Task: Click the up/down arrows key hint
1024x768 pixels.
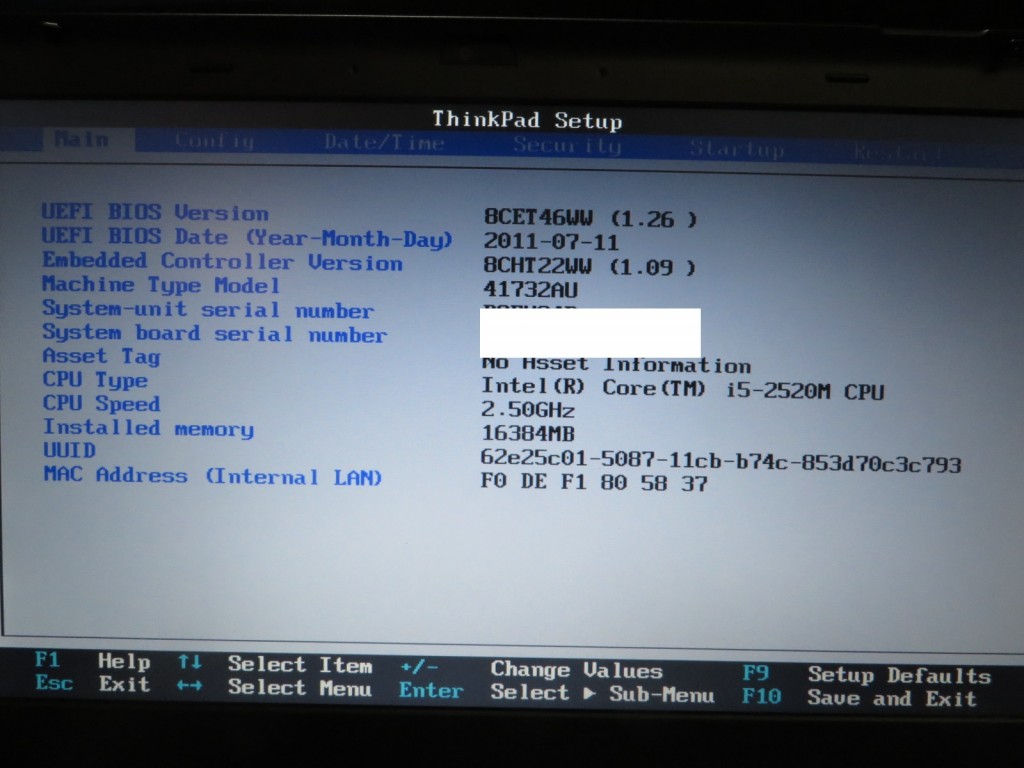Action: [x=189, y=662]
